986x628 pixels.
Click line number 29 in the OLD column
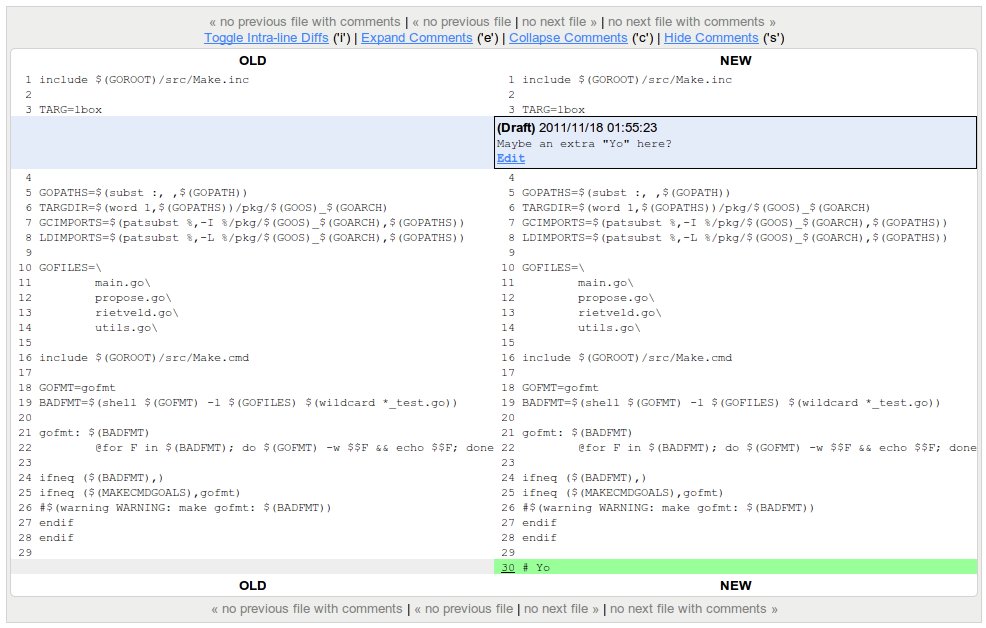point(25,553)
